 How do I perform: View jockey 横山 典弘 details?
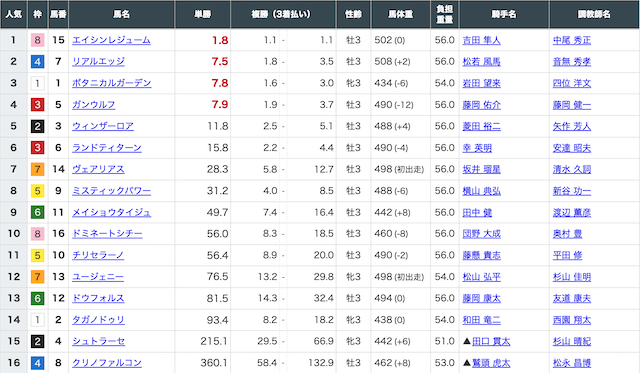pos(481,191)
